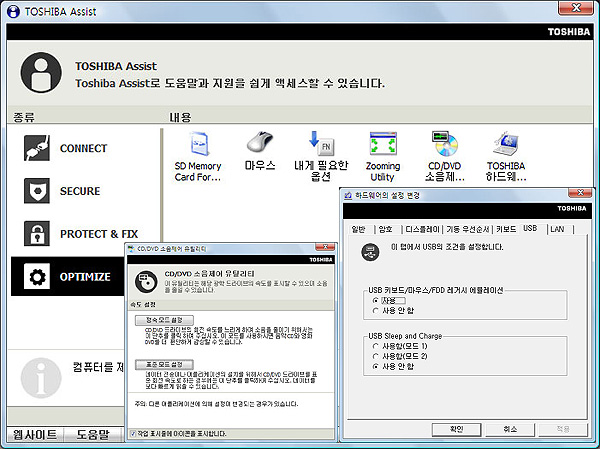
Task: Open the 내게 필요한 옵션 FN icon
Action: click(321, 143)
